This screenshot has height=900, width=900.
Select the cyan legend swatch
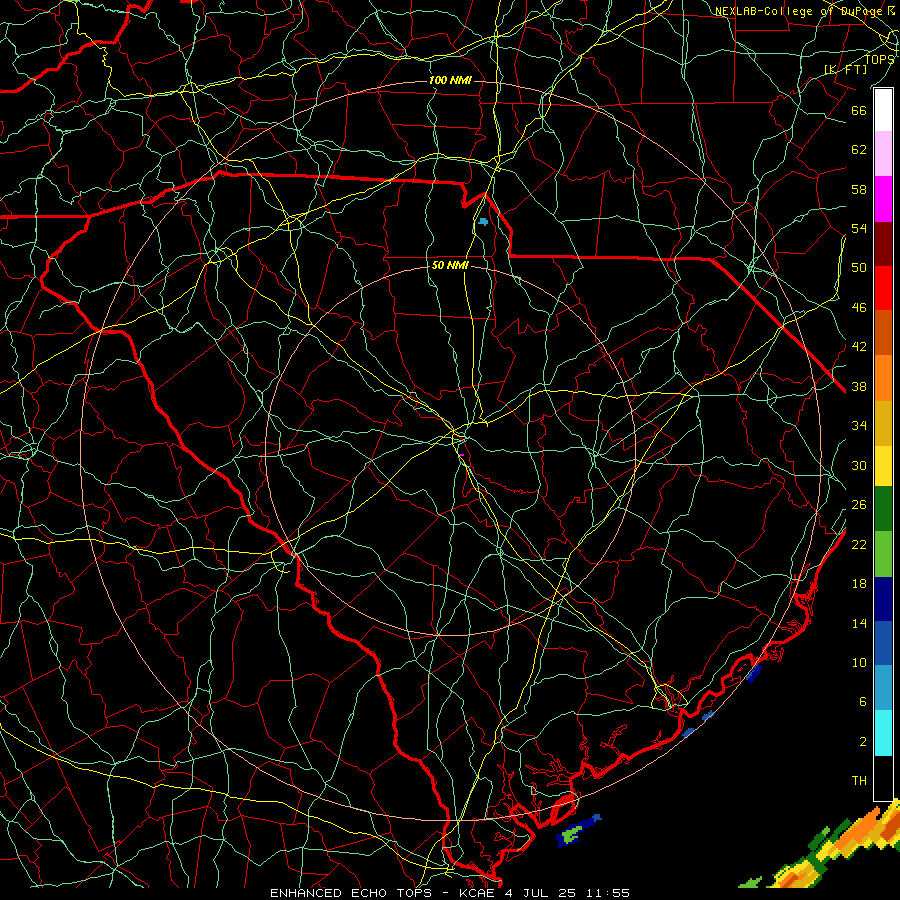tap(883, 733)
